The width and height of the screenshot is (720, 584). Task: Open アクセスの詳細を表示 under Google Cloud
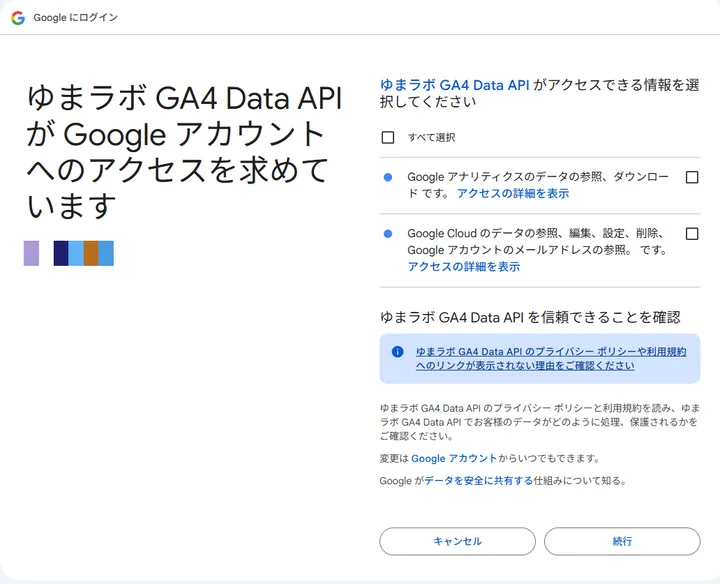[x=464, y=267]
